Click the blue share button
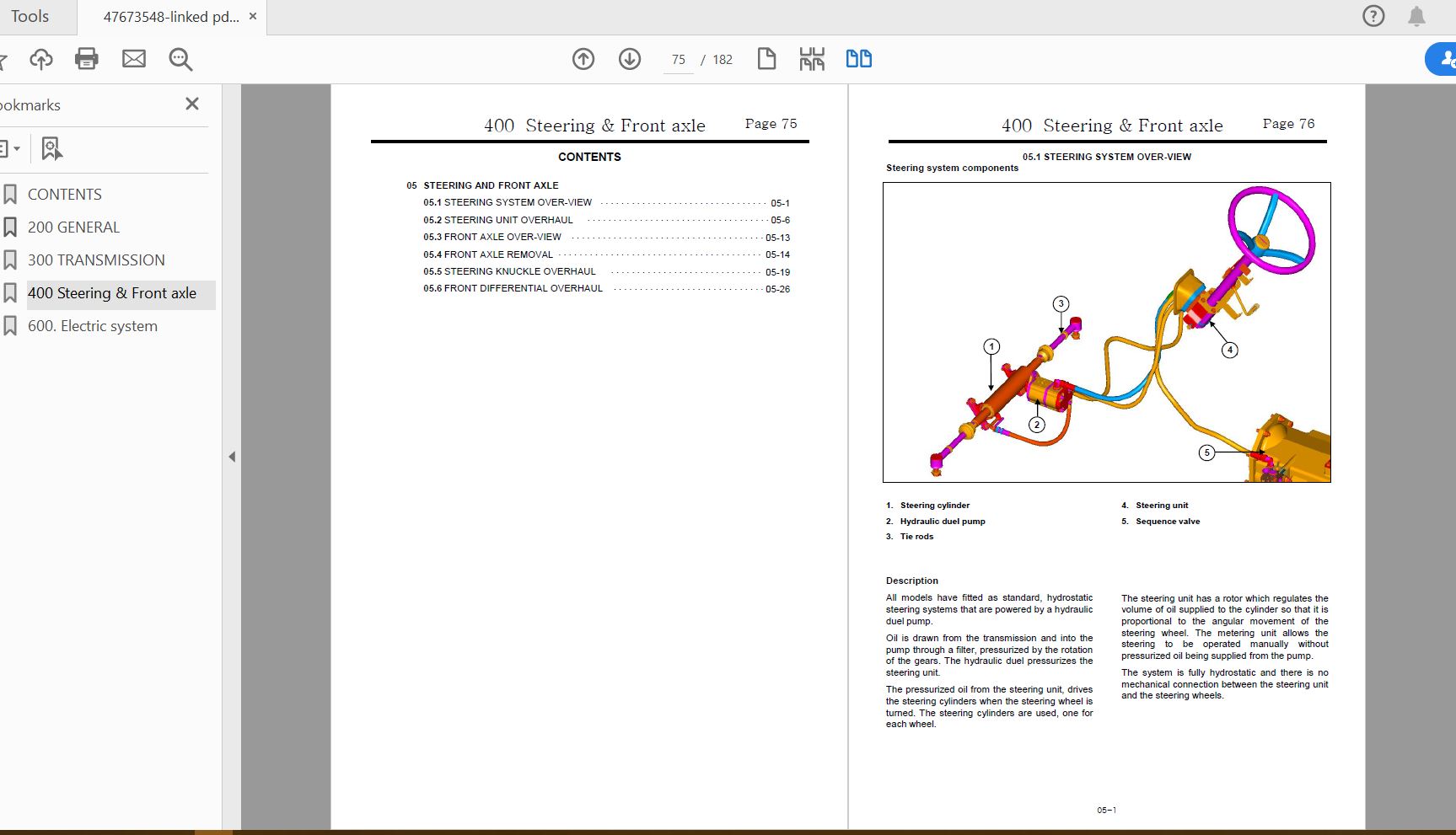The width and height of the screenshot is (1456, 835). pos(1442,60)
